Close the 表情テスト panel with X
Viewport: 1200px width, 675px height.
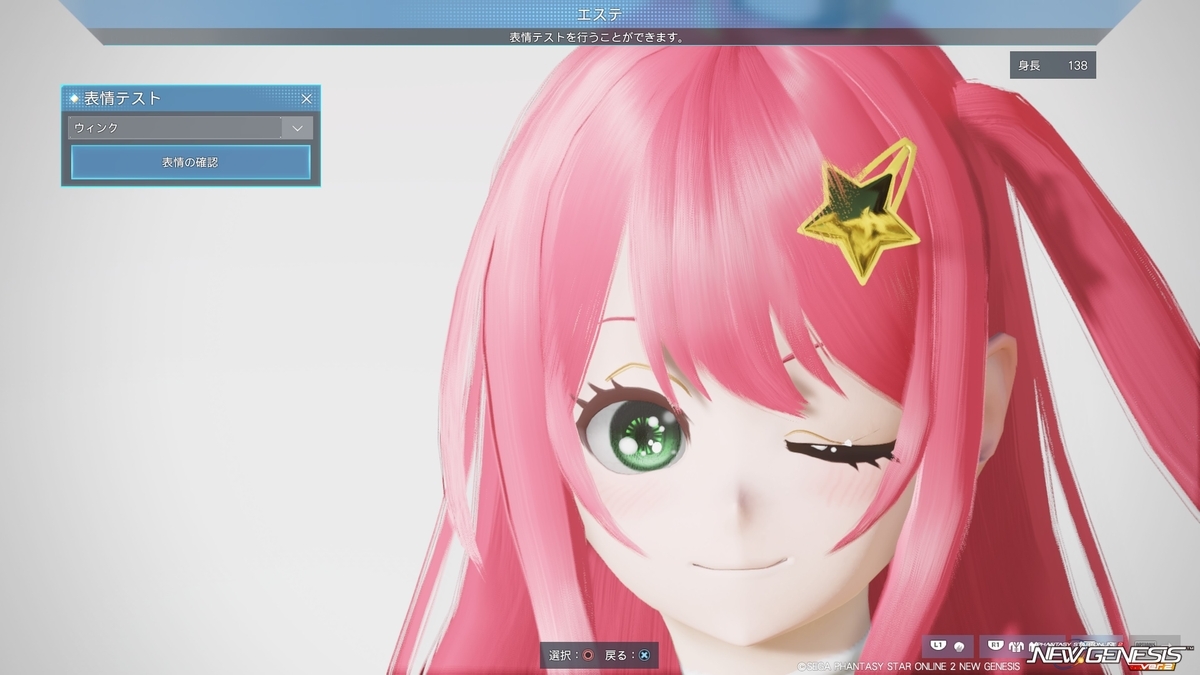pyautogui.click(x=307, y=98)
